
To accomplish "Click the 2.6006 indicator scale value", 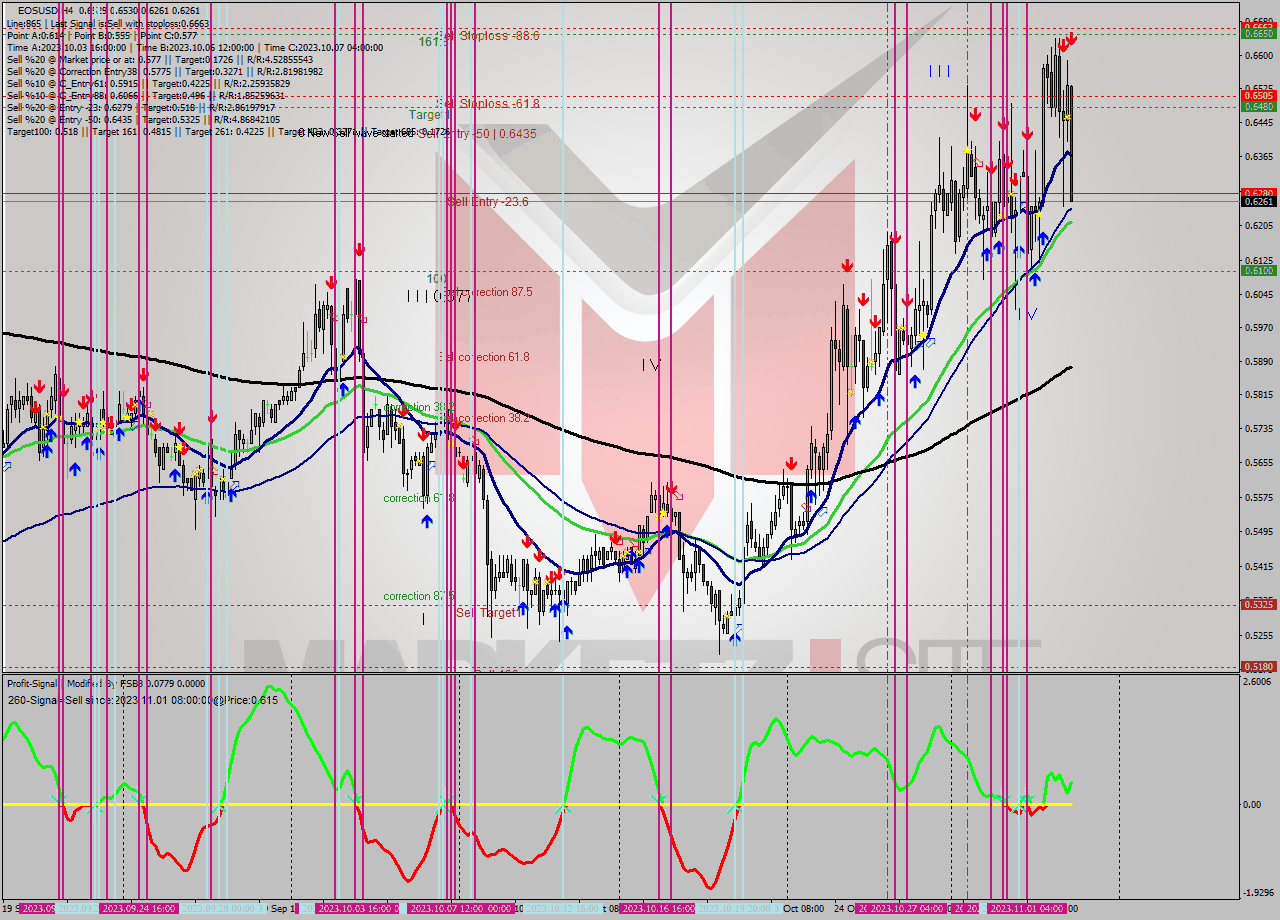I will (1257, 681).
